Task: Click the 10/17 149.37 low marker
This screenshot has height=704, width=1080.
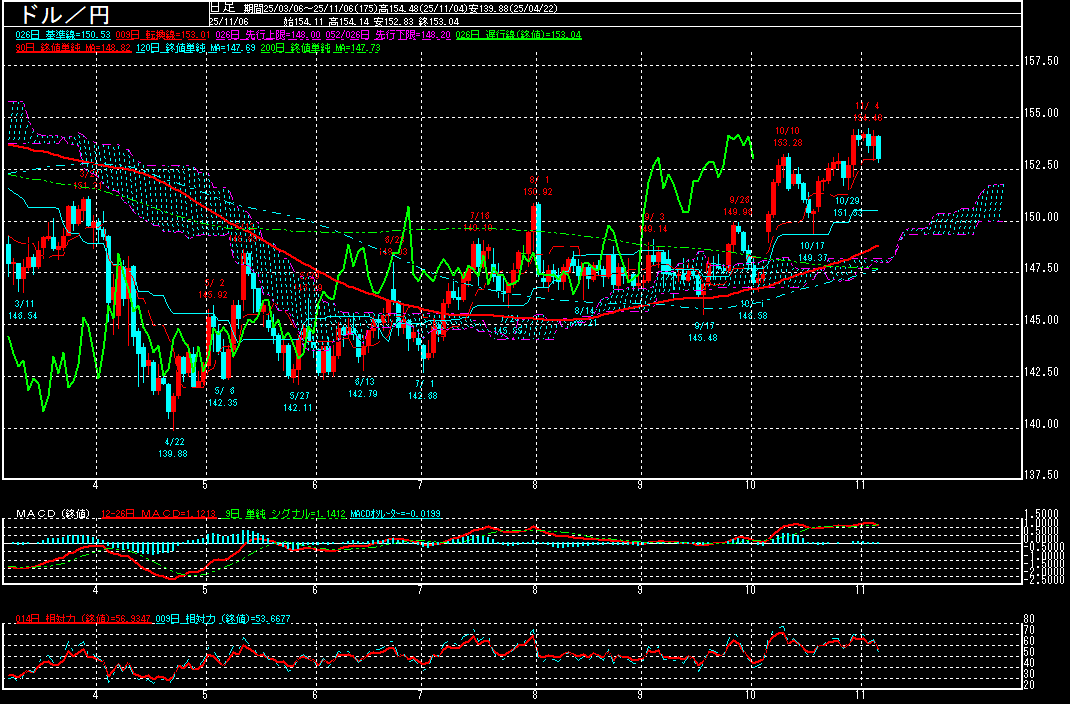Action: coord(812,251)
